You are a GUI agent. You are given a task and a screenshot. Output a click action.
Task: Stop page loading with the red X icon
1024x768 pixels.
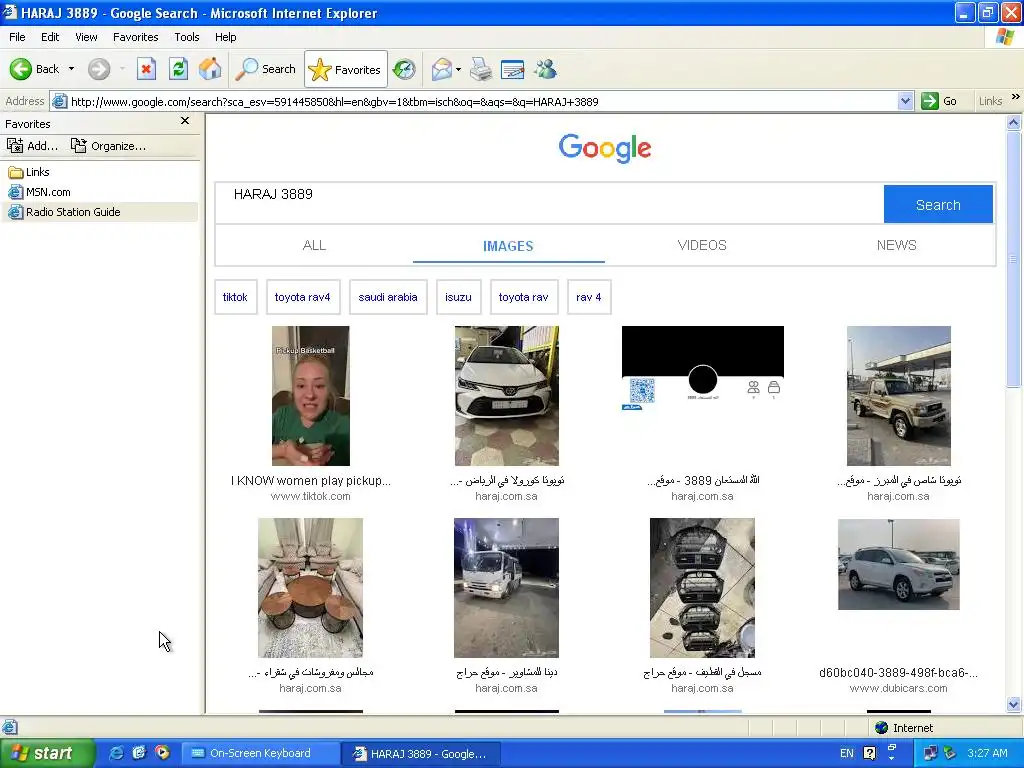point(146,69)
